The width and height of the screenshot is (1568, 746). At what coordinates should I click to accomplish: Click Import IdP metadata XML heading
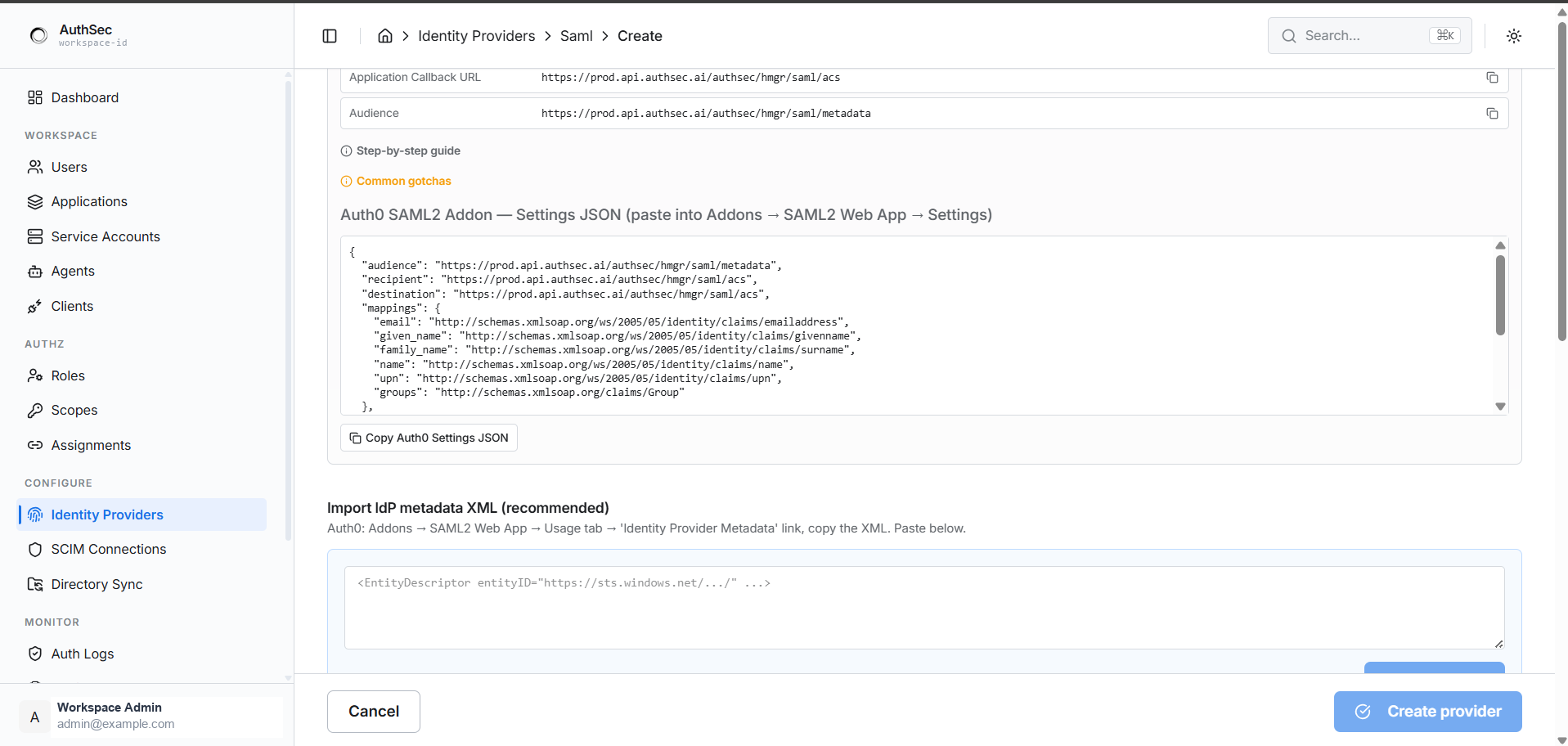coord(468,508)
